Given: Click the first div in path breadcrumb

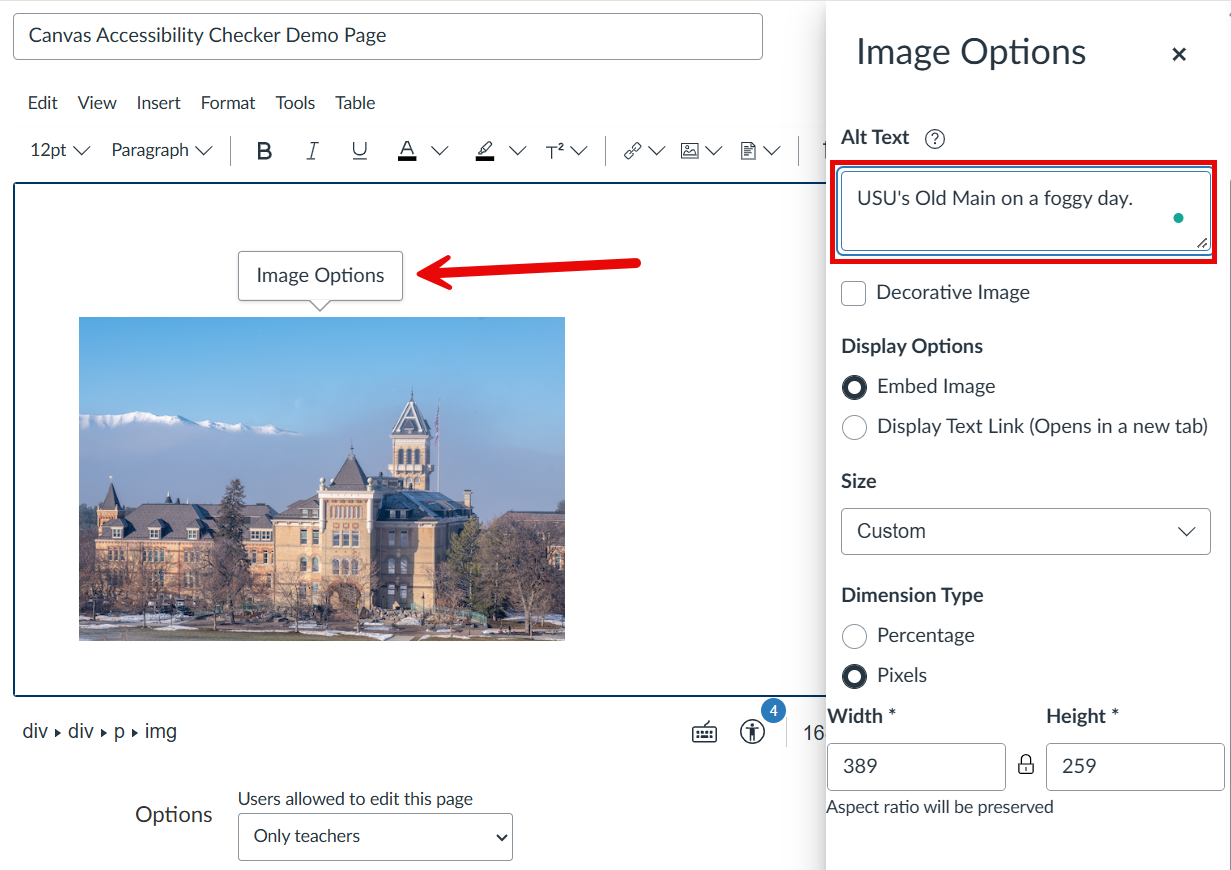Looking at the screenshot, I should tap(35, 731).
